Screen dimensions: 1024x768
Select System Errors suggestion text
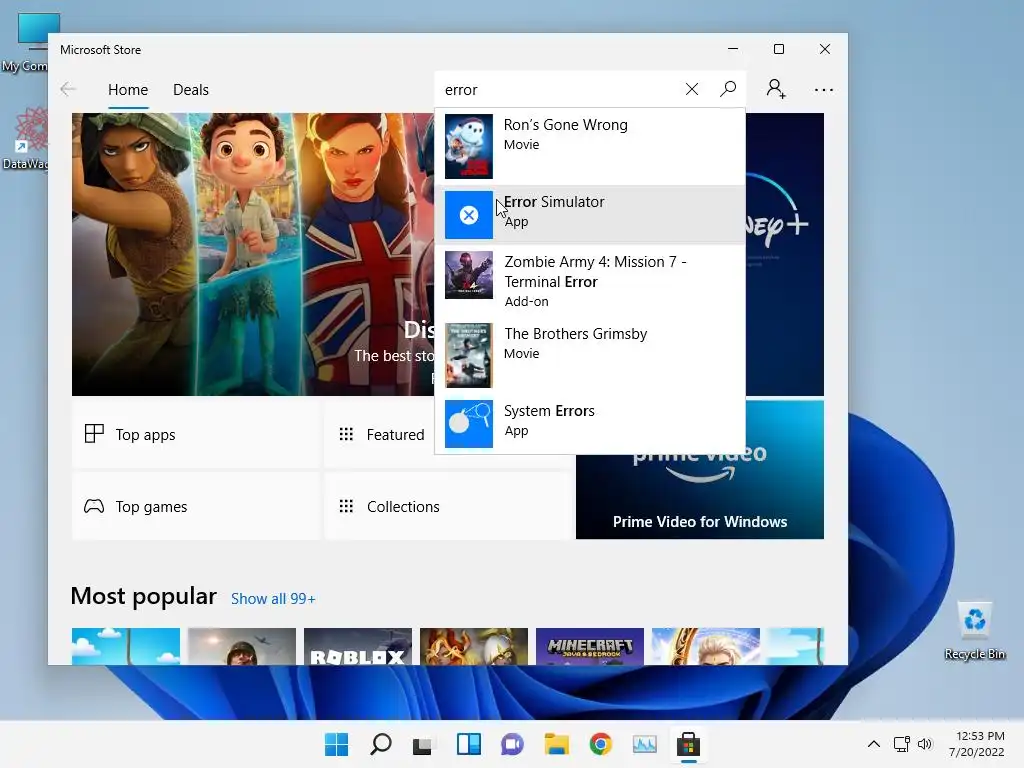pyautogui.click(x=549, y=411)
